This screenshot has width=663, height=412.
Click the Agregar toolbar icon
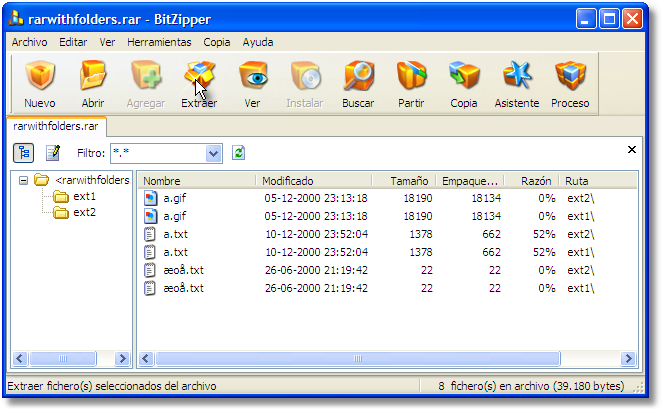point(146,76)
